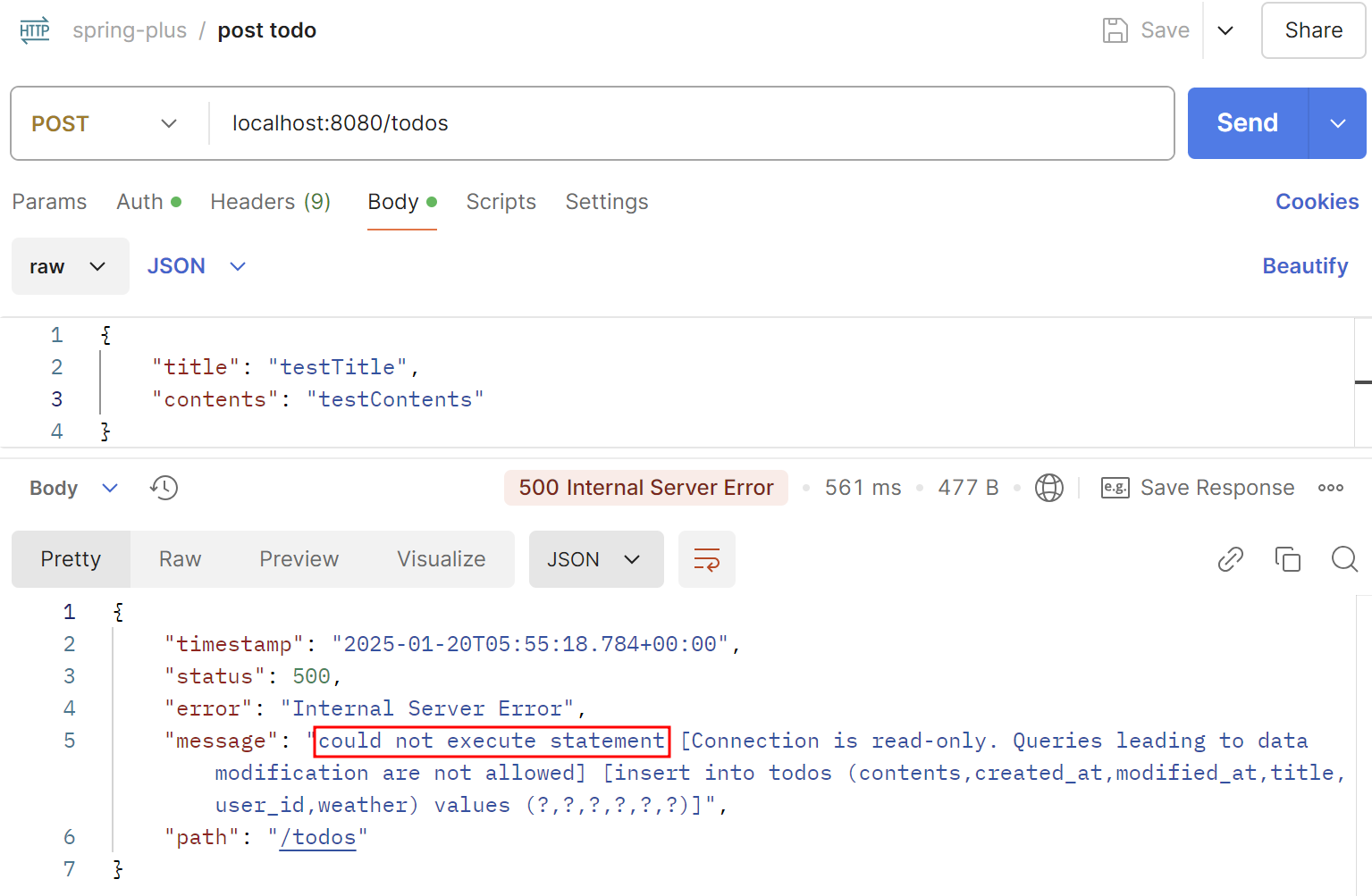
Task: Send the request with Send button
Action: [x=1247, y=123]
